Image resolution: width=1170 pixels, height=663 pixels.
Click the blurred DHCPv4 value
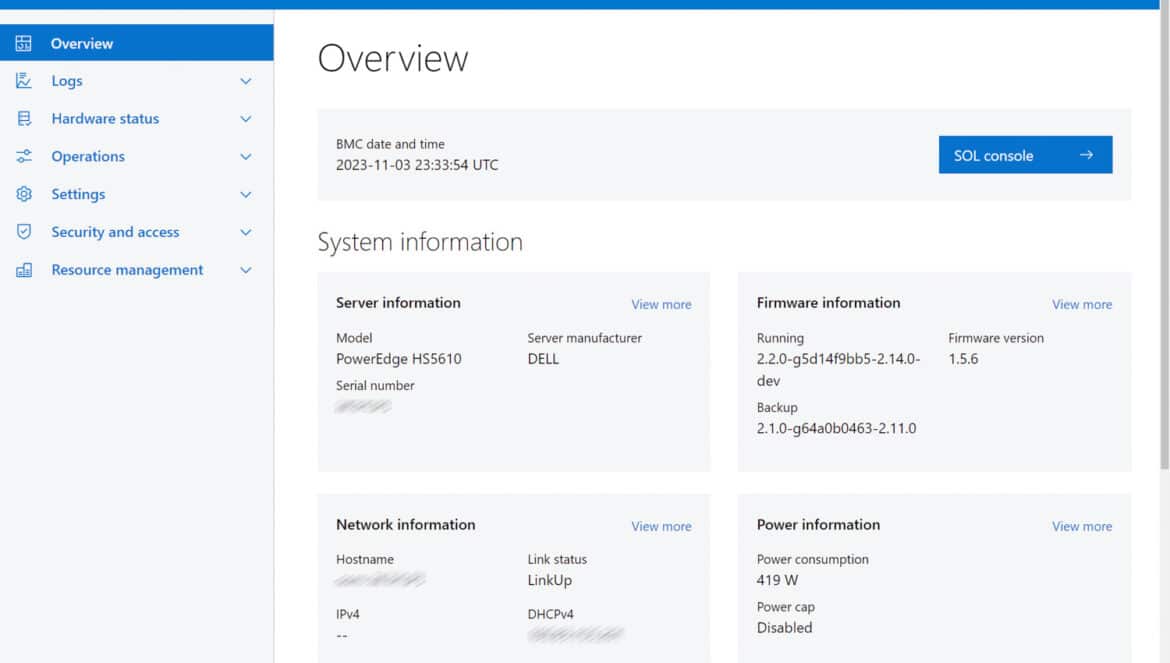(x=575, y=635)
